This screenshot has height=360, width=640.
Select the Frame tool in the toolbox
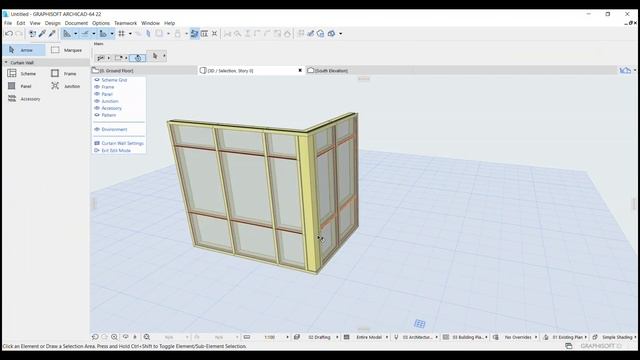65,73
